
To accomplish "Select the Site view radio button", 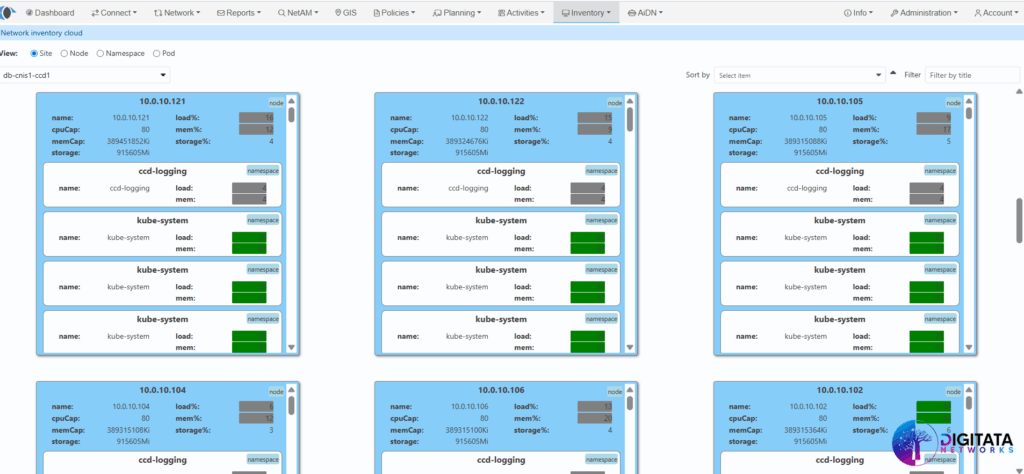I will point(34,53).
